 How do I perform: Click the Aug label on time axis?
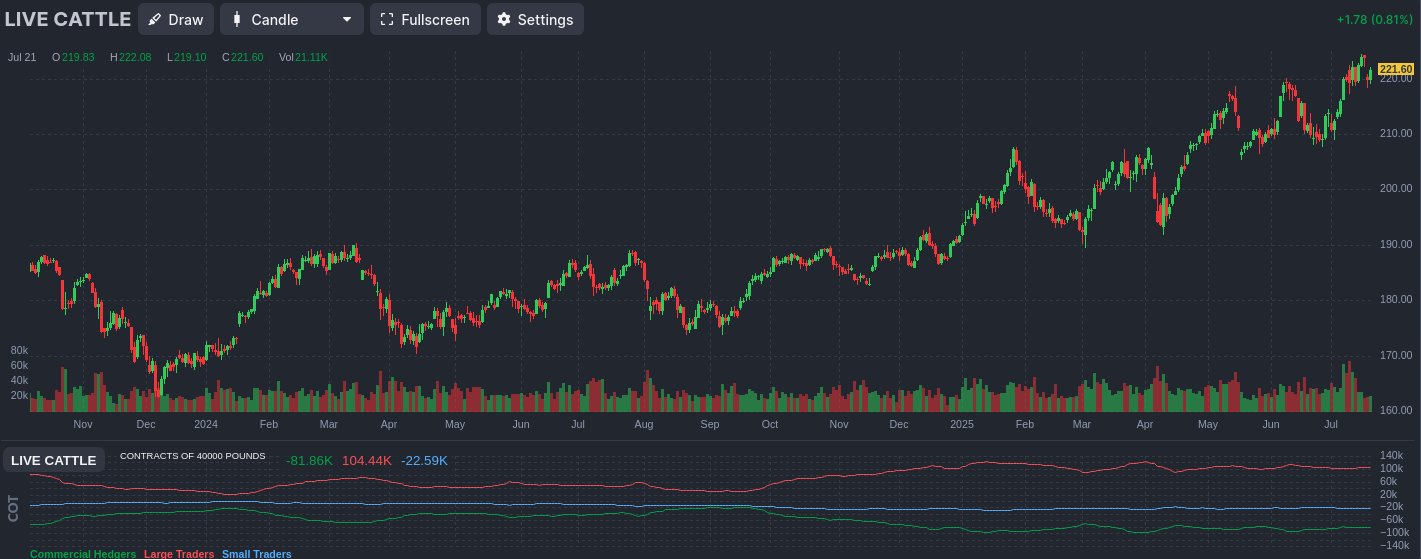644,424
